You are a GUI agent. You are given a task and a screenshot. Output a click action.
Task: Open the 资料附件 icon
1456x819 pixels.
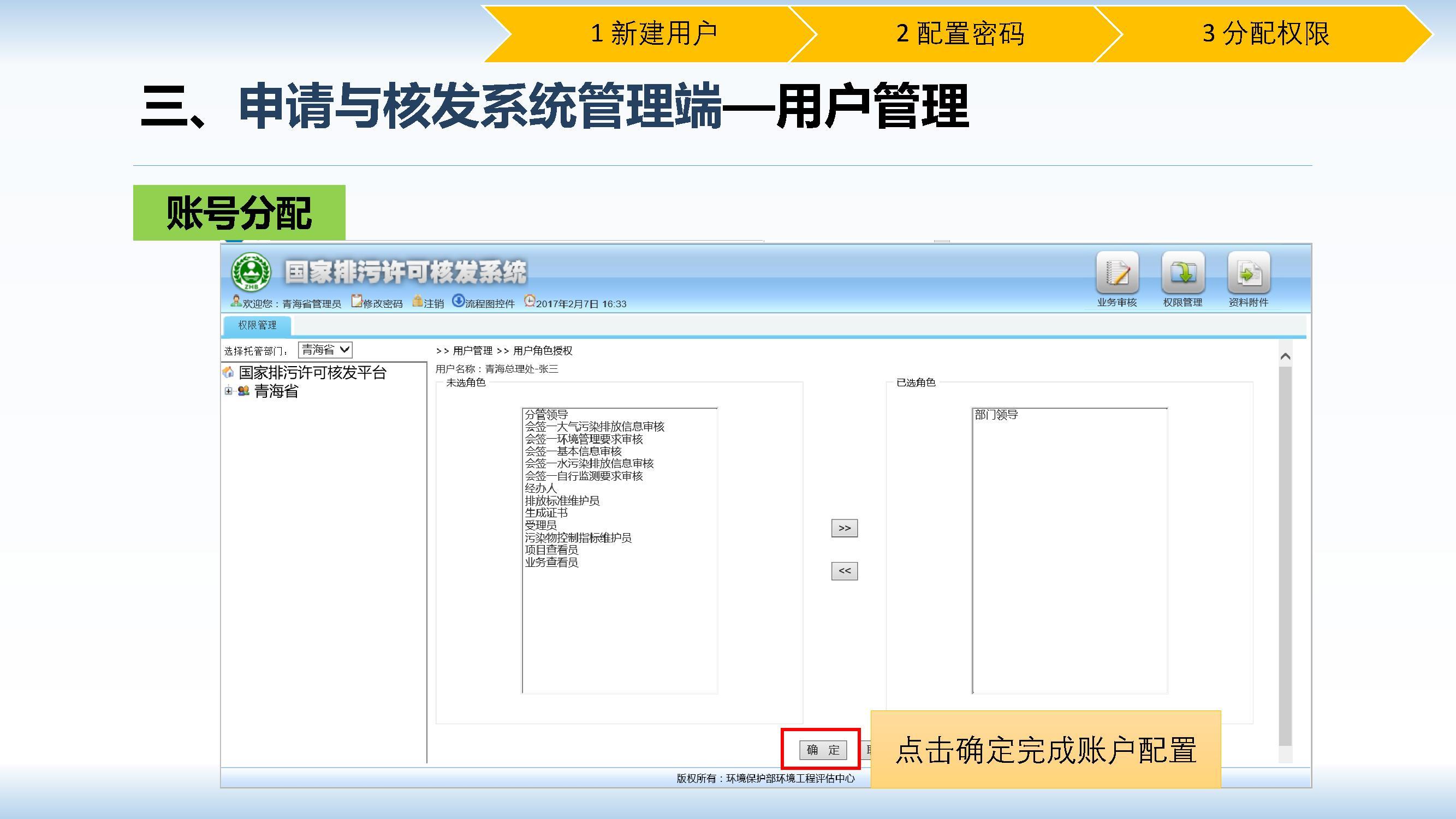click(1249, 273)
